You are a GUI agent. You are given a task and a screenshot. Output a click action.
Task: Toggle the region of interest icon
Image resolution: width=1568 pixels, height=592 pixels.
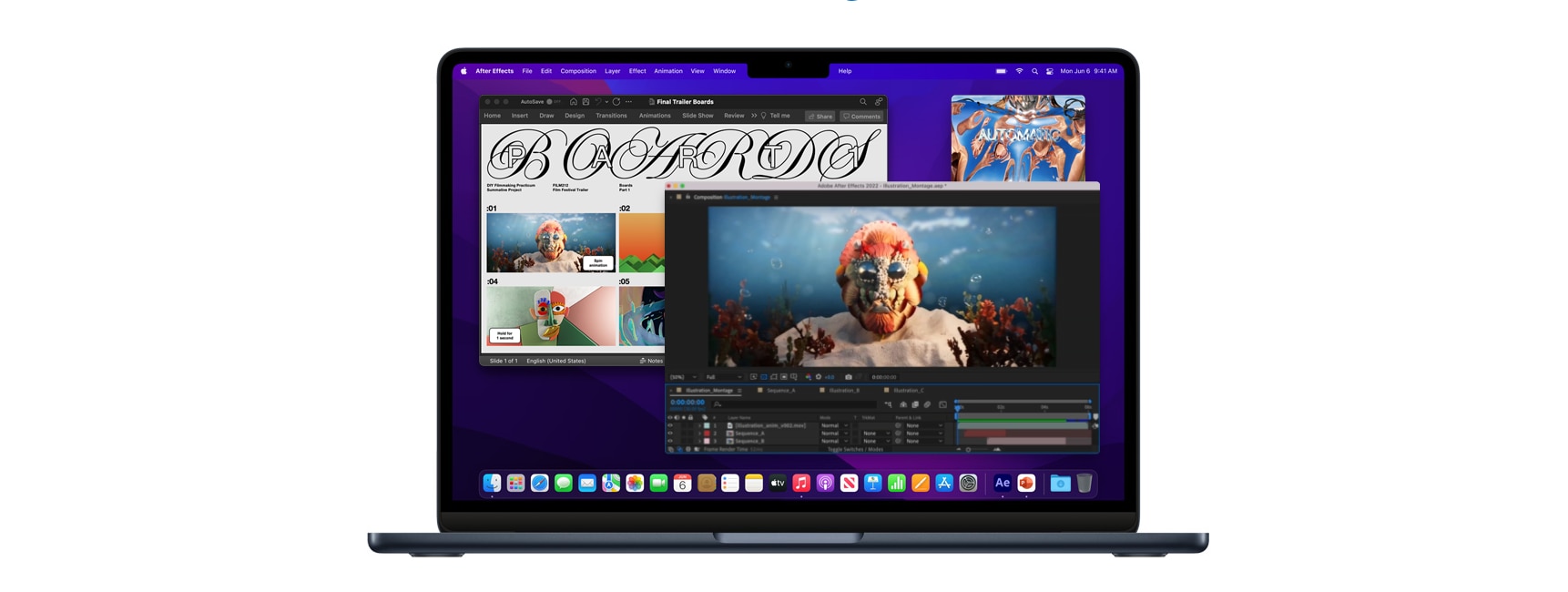(784, 377)
